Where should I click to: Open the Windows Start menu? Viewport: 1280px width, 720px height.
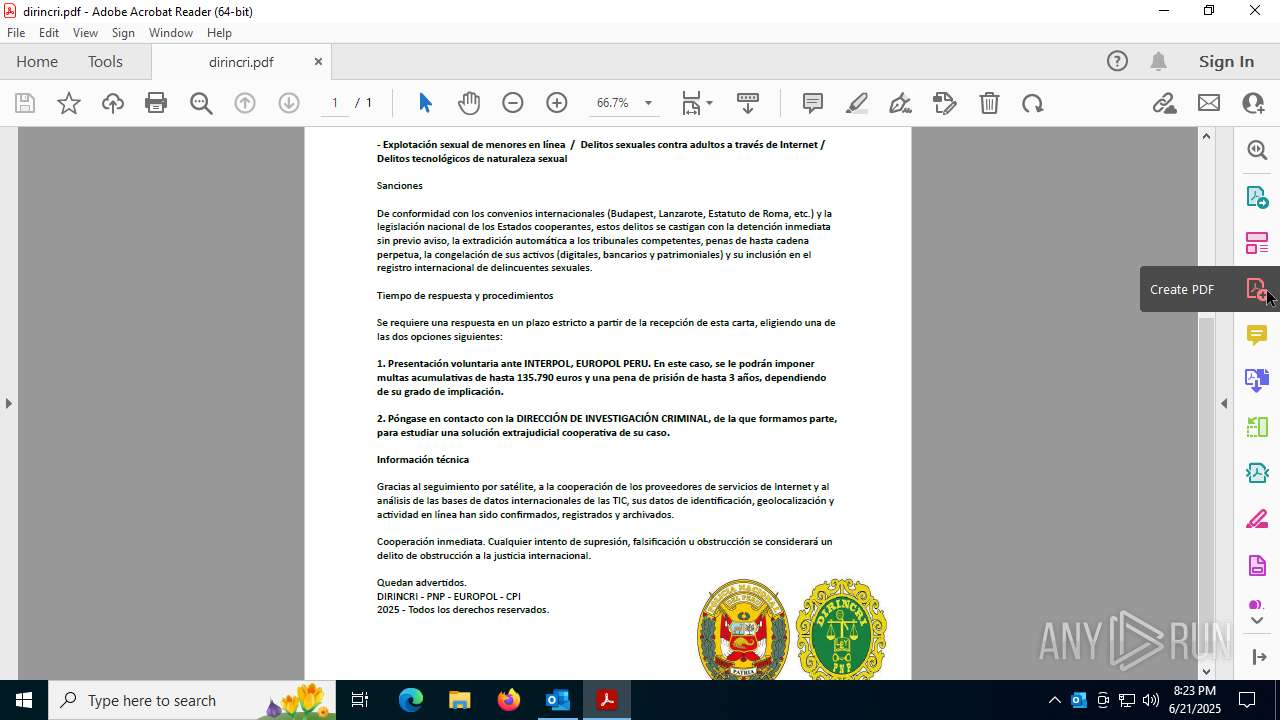24,700
